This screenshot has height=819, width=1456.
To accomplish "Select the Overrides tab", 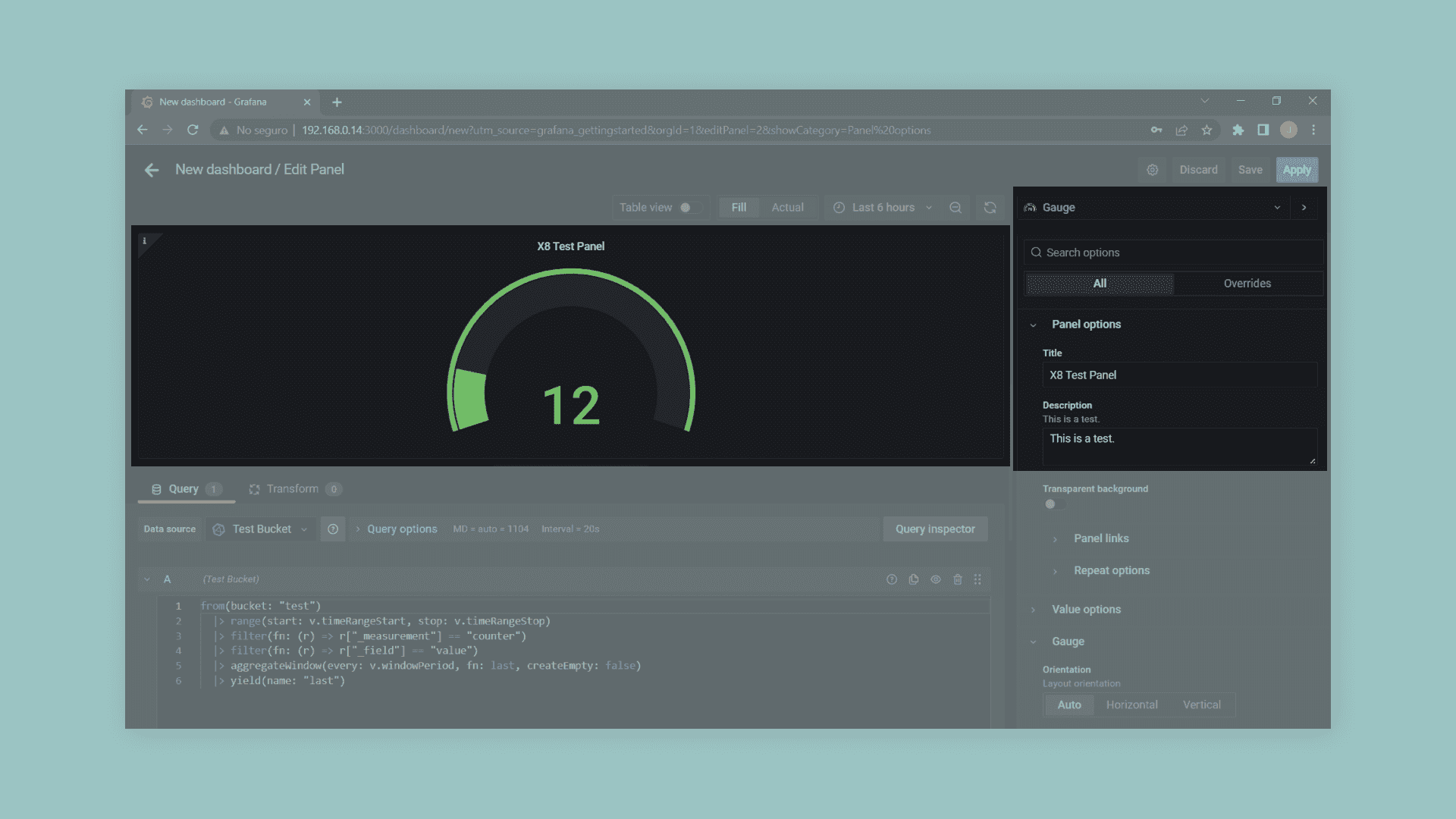I will point(1247,284).
